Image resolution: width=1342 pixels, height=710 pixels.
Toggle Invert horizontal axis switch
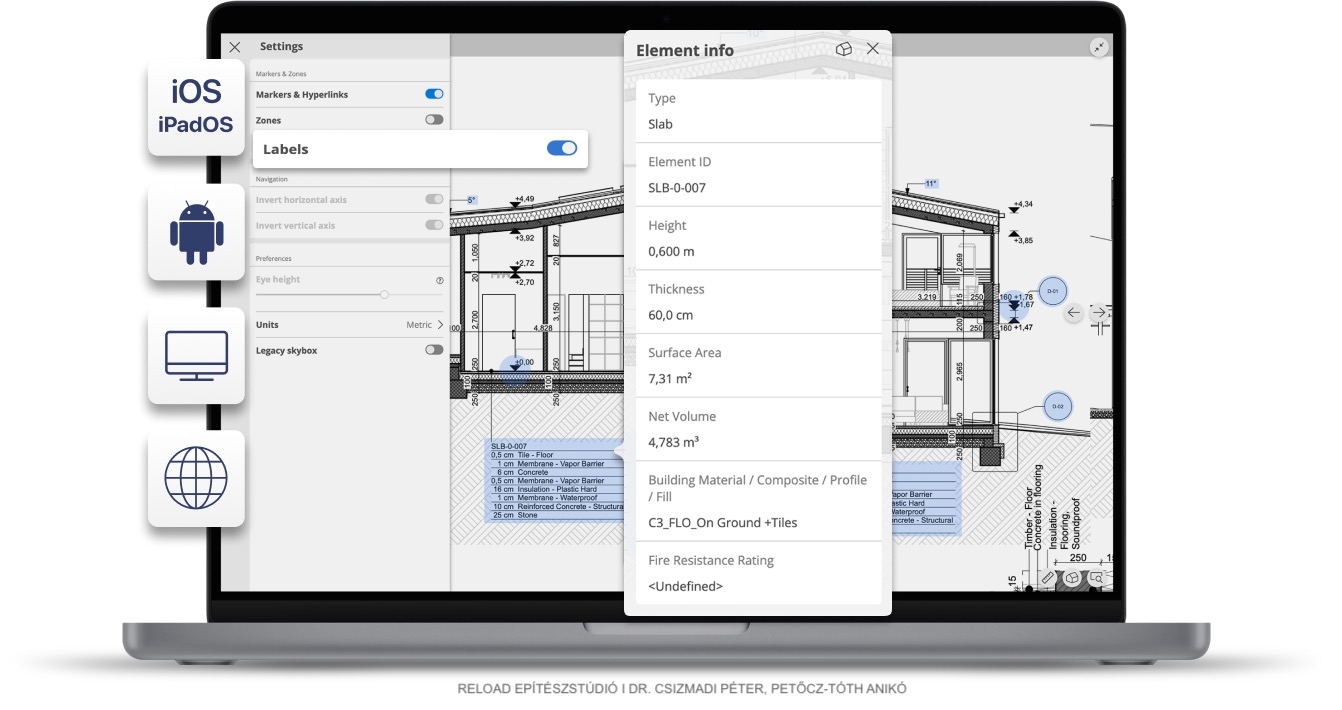434,200
